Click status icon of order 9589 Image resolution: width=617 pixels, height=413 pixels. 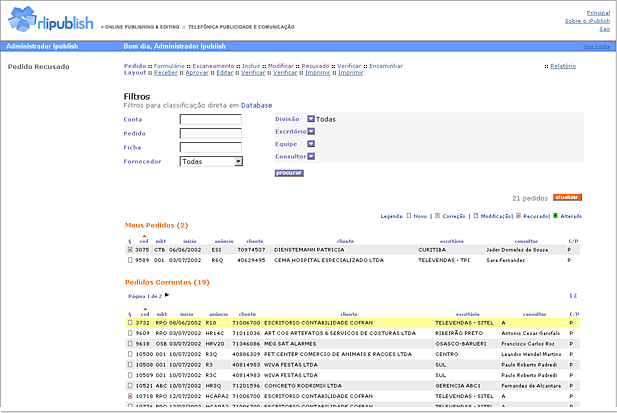tap(130, 260)
